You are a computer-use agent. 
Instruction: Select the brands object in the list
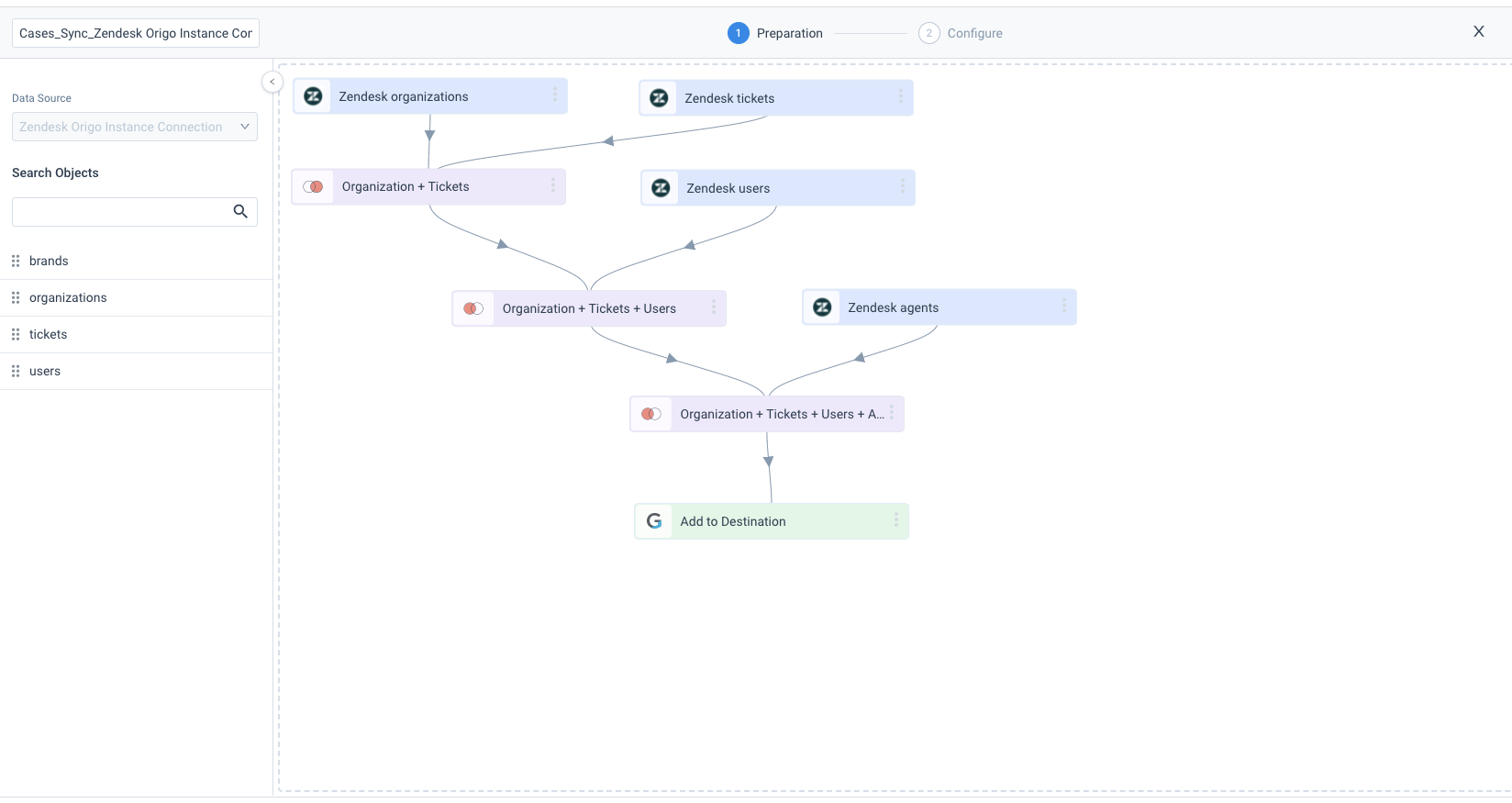49,261
